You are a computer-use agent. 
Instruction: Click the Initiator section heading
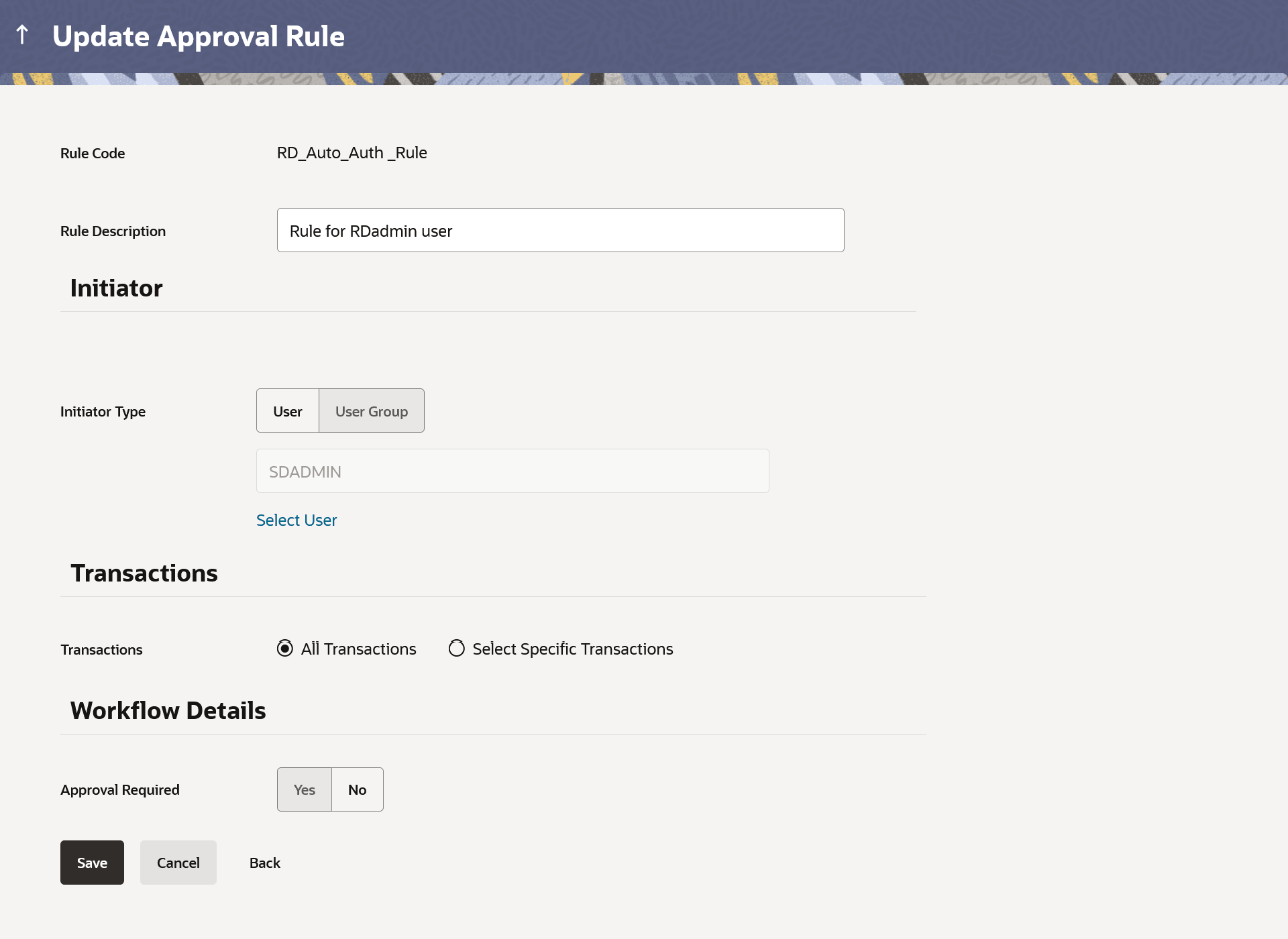117,288
